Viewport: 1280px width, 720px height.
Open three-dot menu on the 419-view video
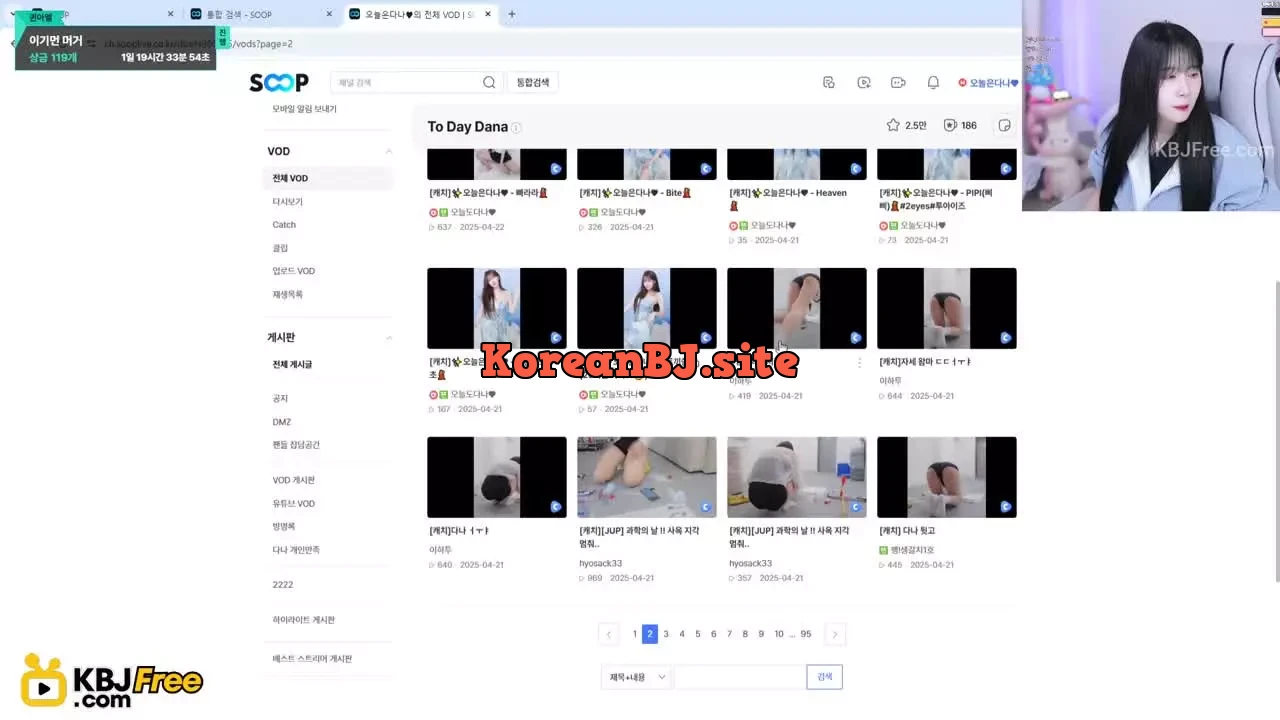click(x=859, y=363)
